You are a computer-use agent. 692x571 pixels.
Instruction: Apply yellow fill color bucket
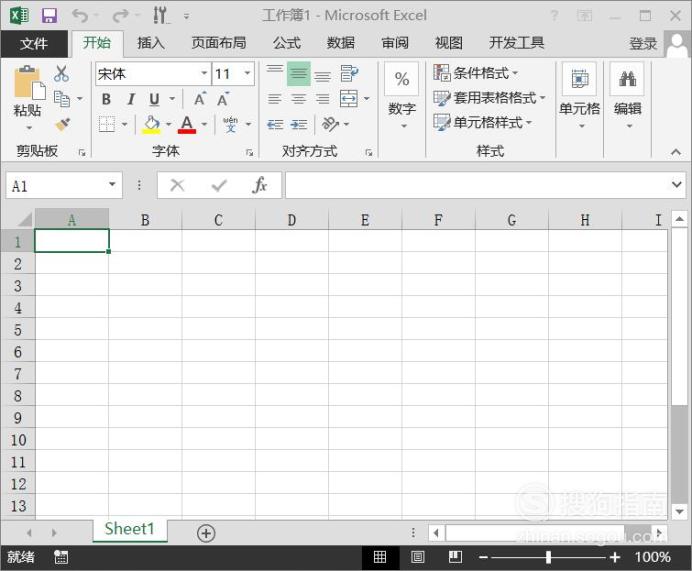pyautogui.click(x=151, y=124)
